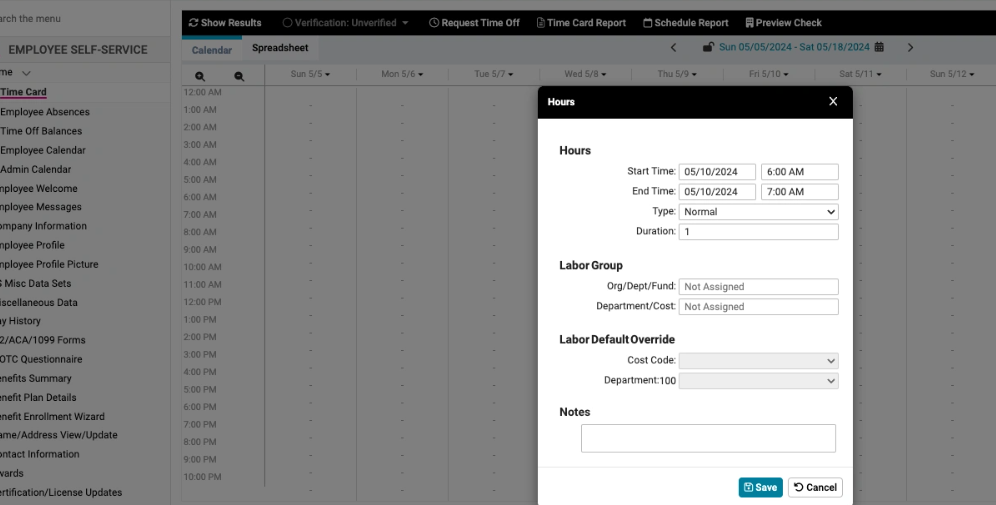The height and width of the screenshot is (505, 996).
Task: Click the unlocked padlock icon
Action: (x=708, y=47)
